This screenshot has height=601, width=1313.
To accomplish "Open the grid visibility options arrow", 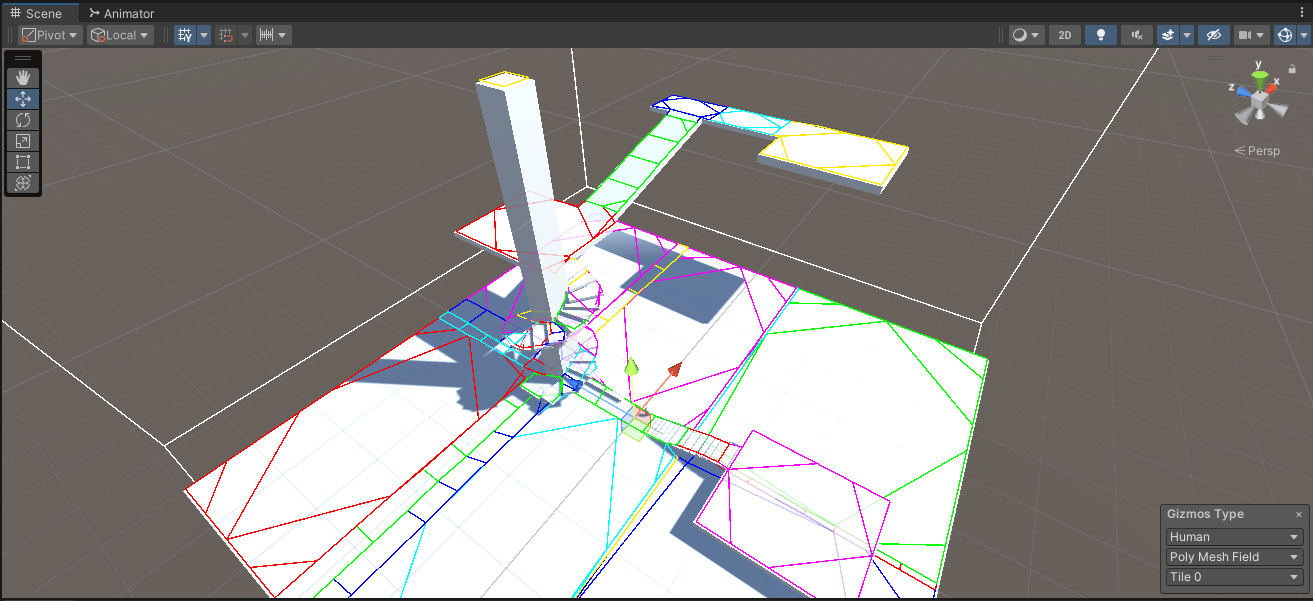I will point(204,35).
